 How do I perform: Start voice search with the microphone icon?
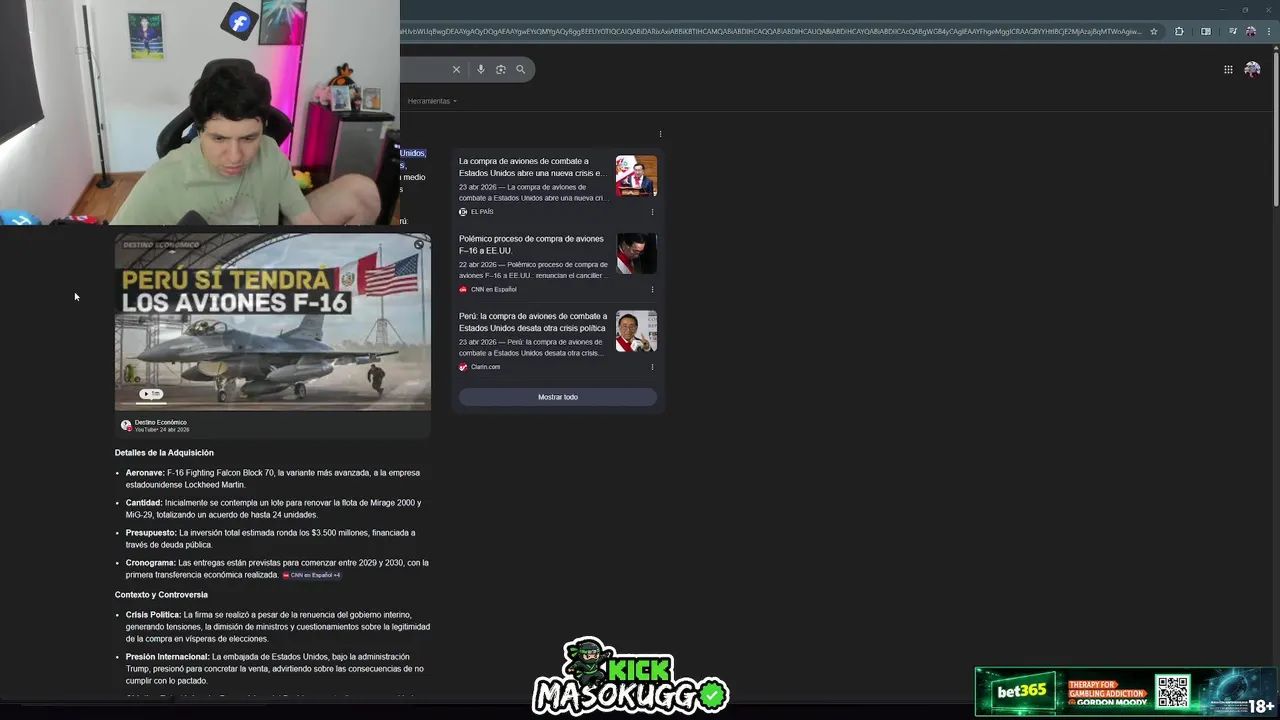coord(481,69)
